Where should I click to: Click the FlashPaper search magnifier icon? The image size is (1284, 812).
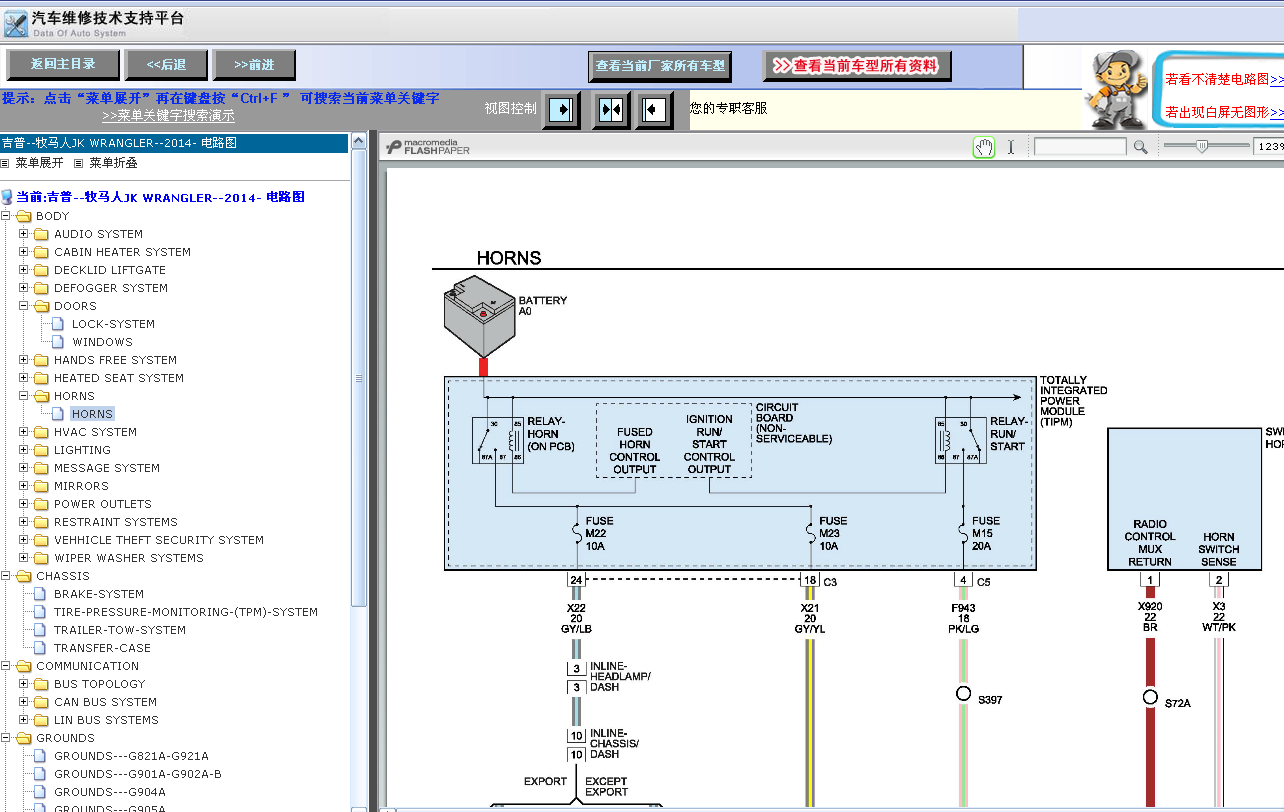click(1140, 147)
